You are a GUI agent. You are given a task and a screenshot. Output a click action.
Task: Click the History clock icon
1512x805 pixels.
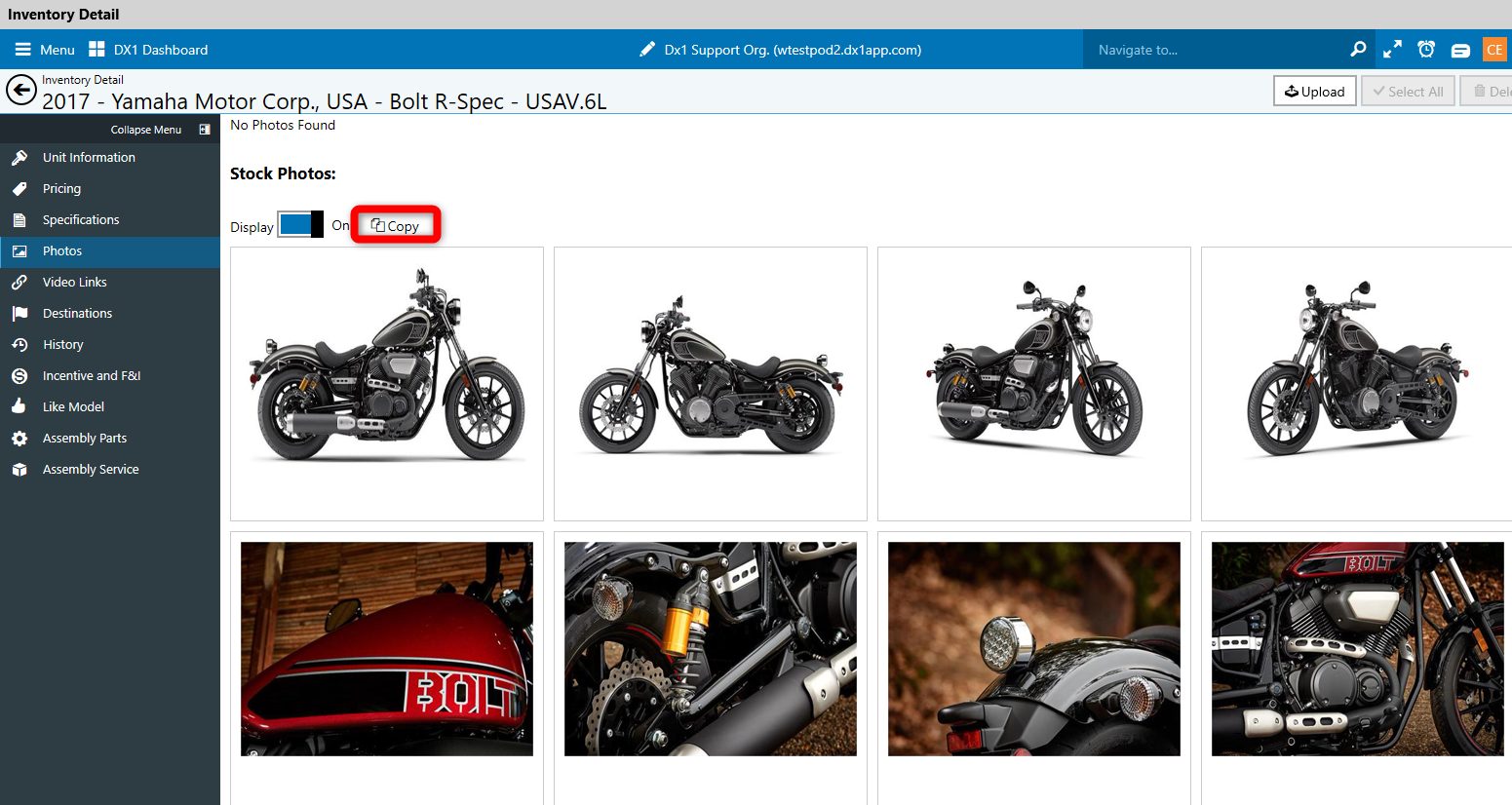pyautogui.click(x=19, y=344)
